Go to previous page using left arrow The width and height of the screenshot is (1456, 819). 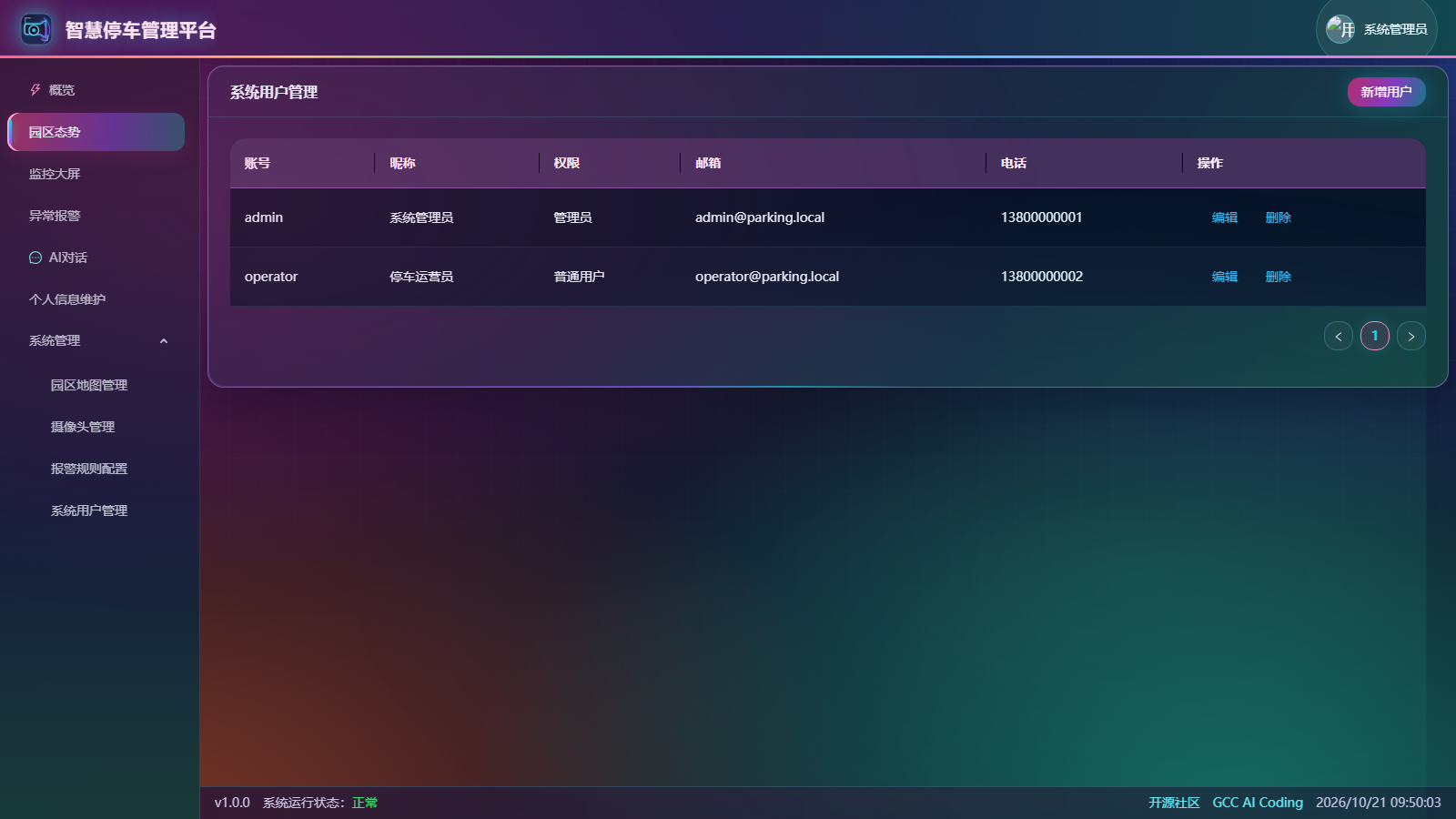tap(1339, 336)
